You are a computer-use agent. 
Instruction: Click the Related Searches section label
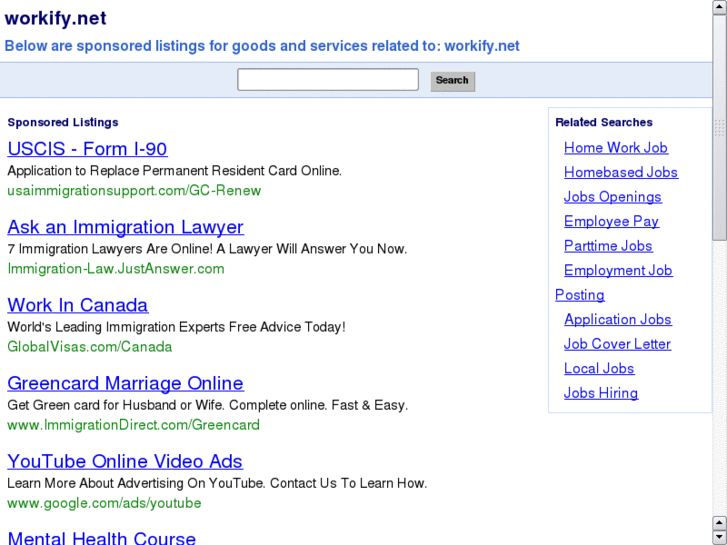[604, 122]
